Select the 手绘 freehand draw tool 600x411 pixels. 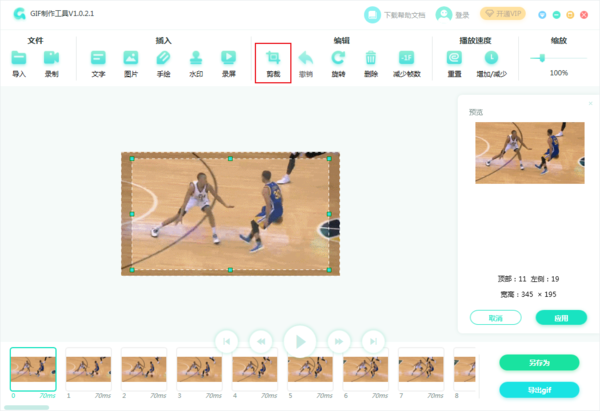tap(163, 58)
